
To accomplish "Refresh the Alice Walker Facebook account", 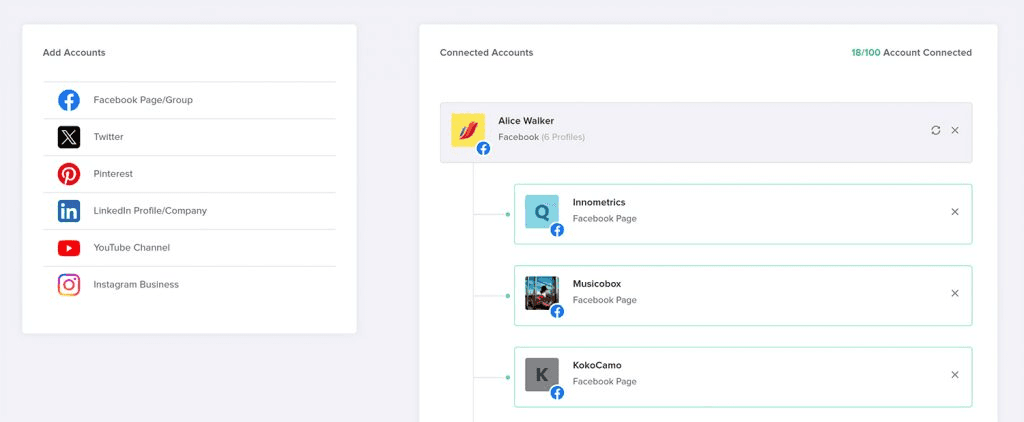I will coord(936,130).
